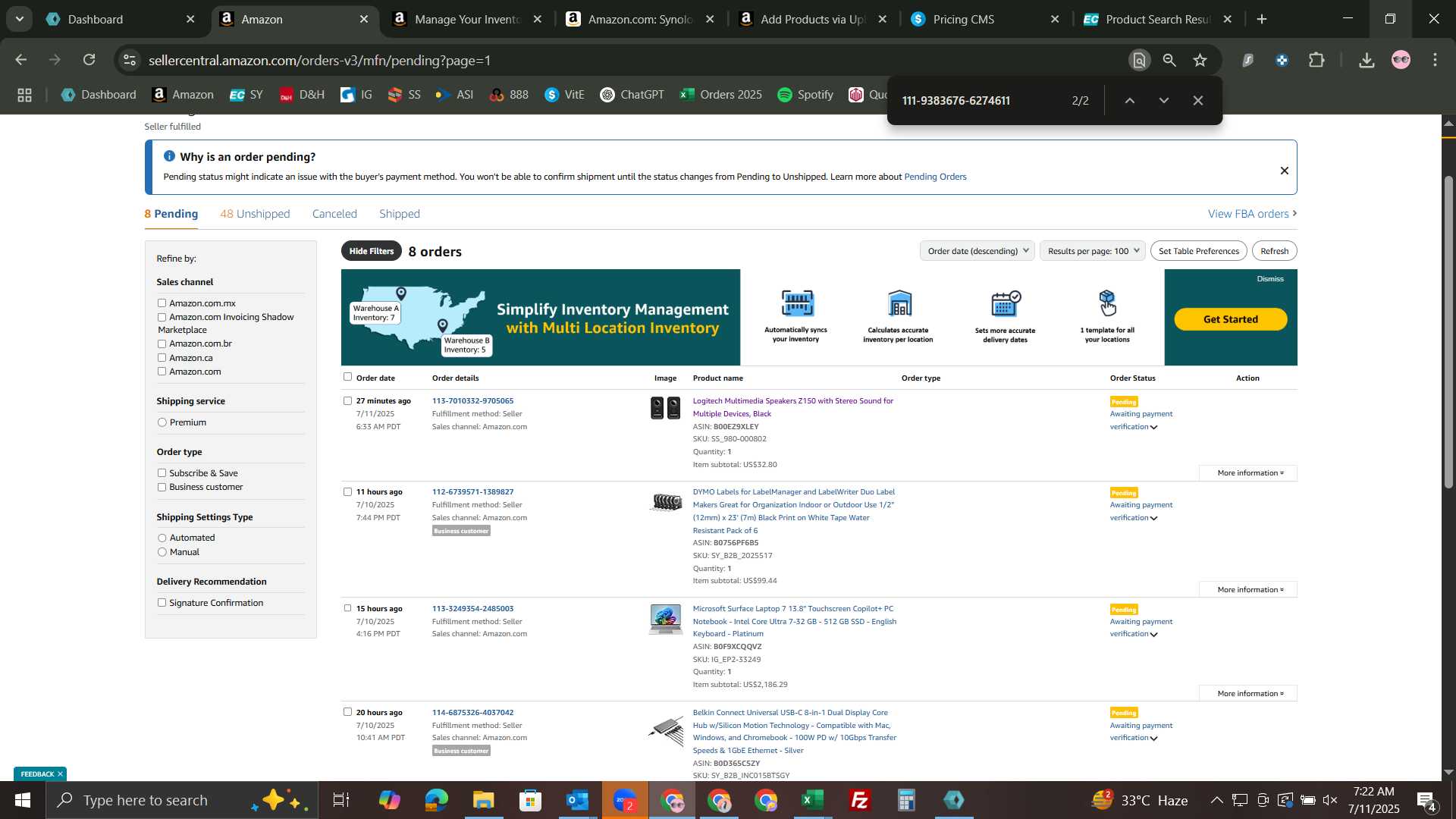
Task: Switch to the Canceled orders tab
Action: tap(334, 214)
